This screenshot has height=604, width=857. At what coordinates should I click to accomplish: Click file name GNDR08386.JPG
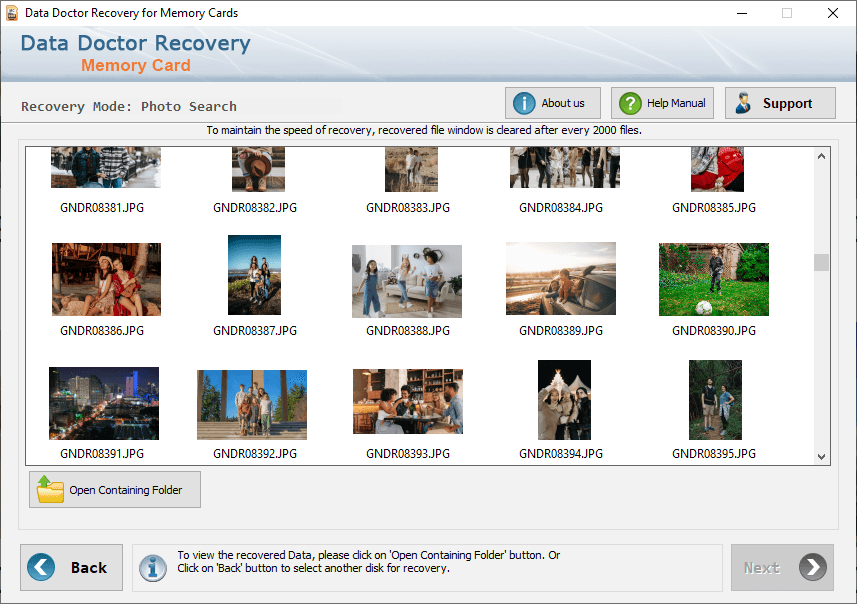(102, 331)
